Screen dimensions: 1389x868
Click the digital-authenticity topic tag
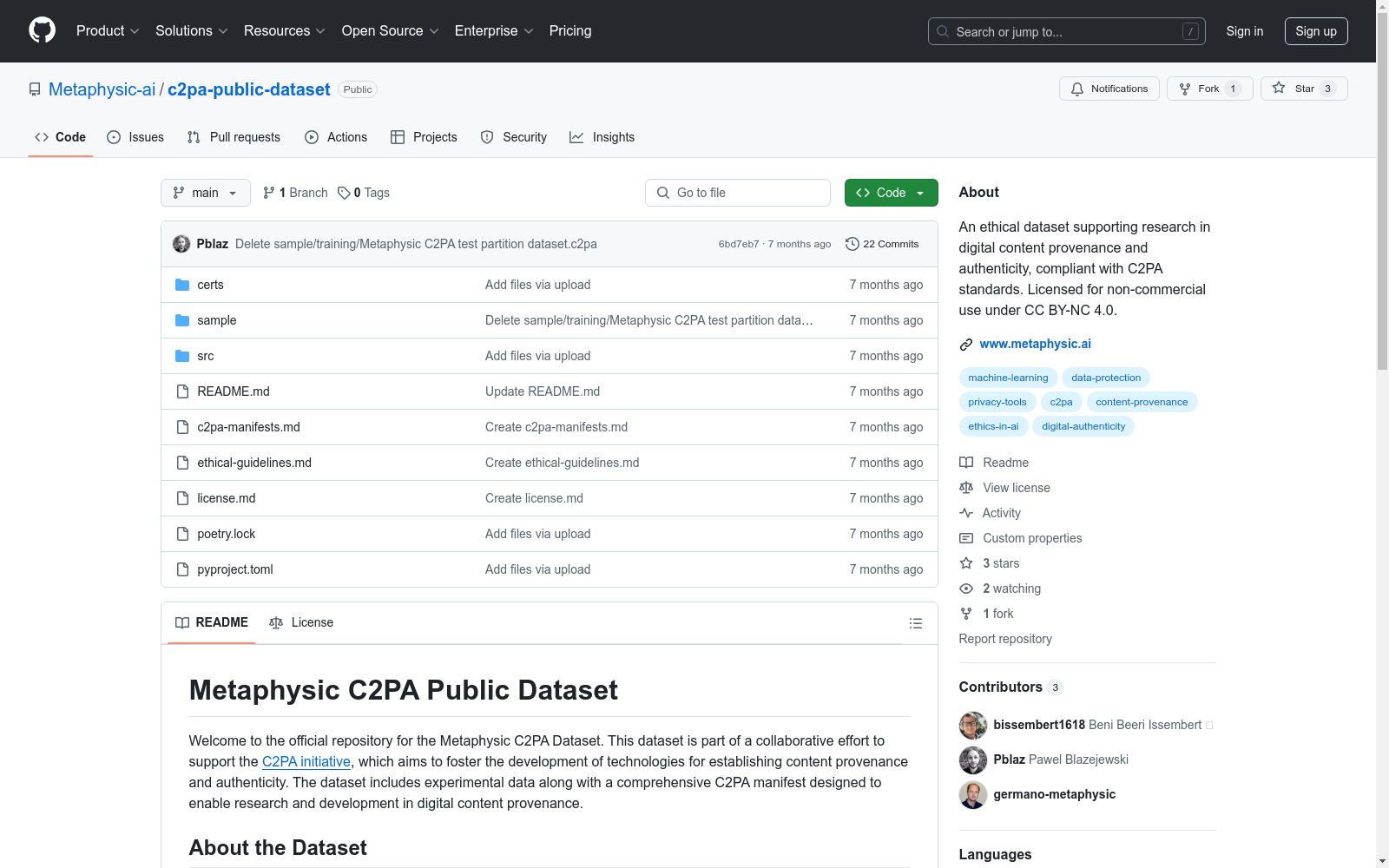click(x=1083, y=426)
